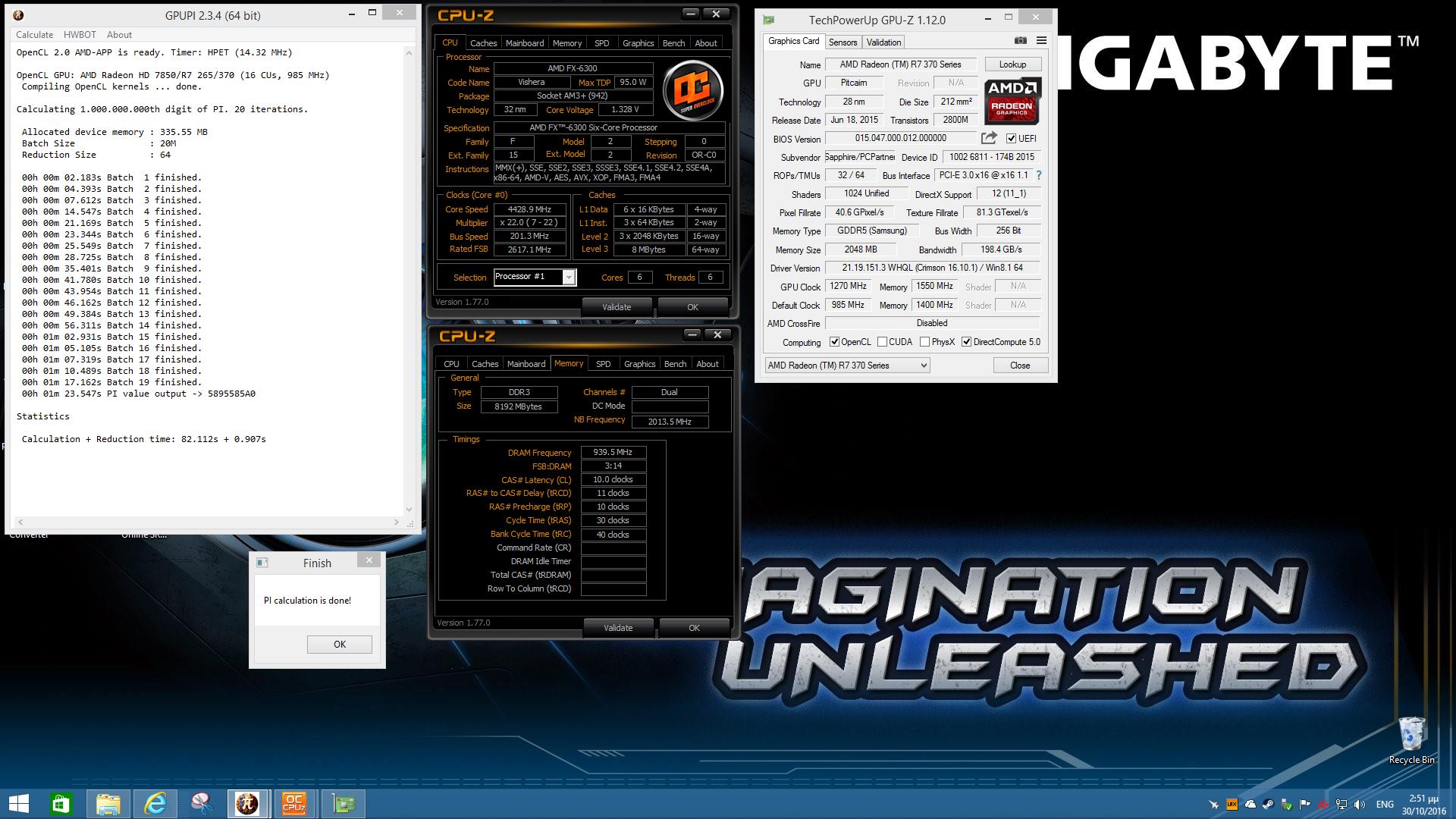Click the orange UIX tray icon
This screenshot has width=1456, height=819.
(x=1232, y=805)
